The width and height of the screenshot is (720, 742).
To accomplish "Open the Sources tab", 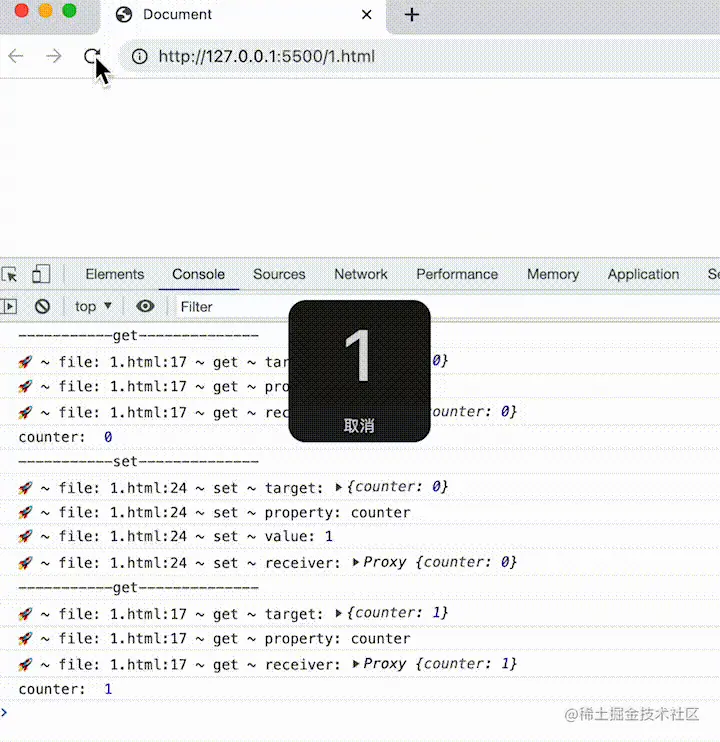I will tap(279, 274).
